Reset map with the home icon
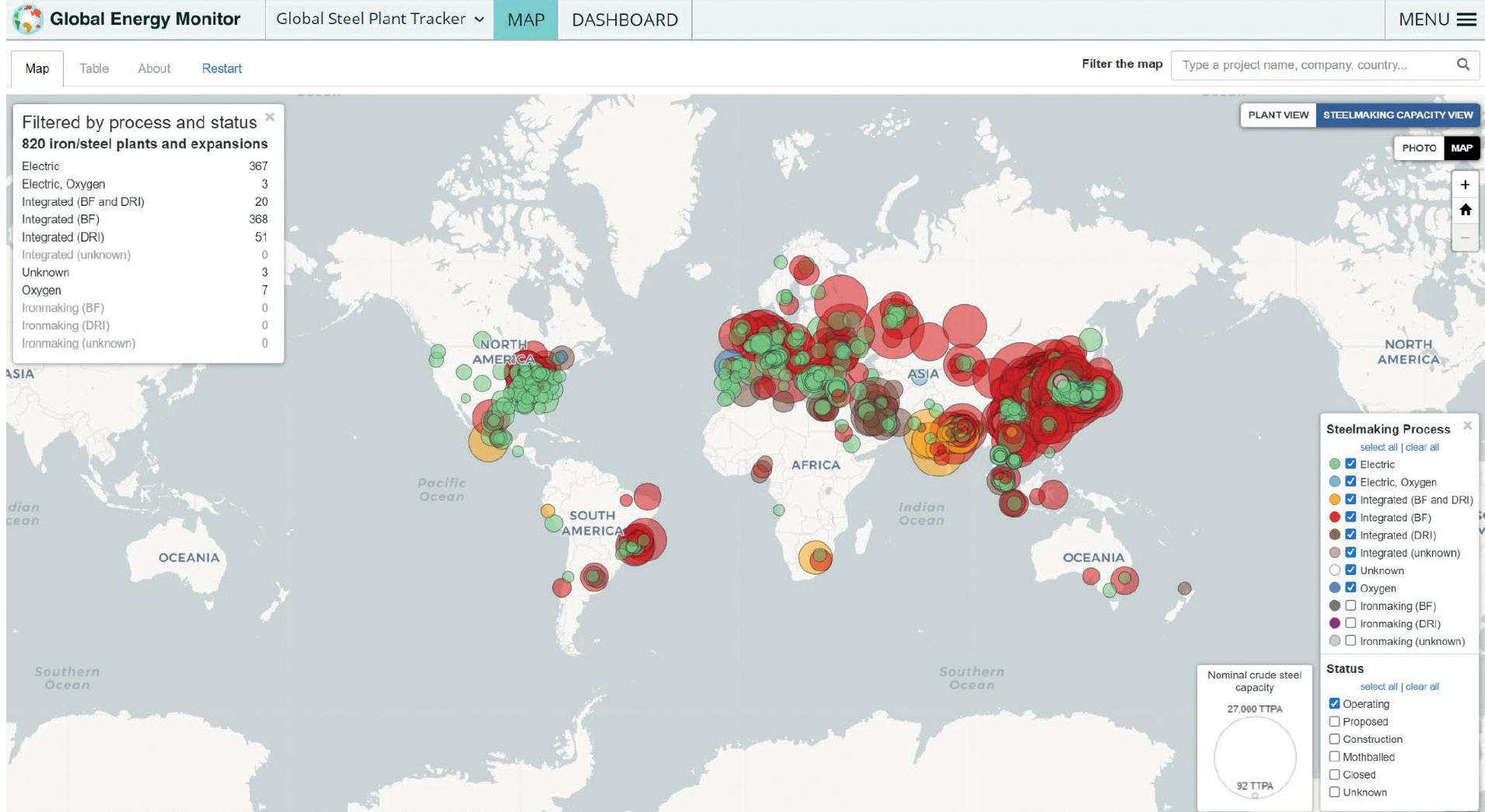This screenshot has height=812, width=1485. click(x=1465, y=210)
